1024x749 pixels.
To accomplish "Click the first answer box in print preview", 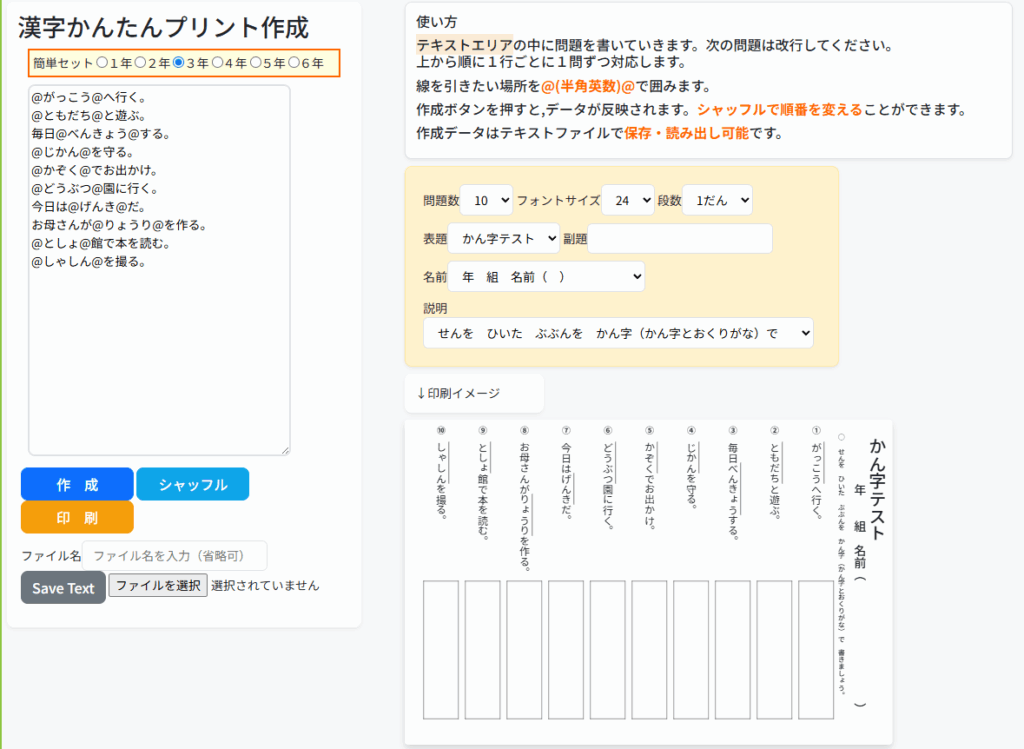I will tap(816, 649).
